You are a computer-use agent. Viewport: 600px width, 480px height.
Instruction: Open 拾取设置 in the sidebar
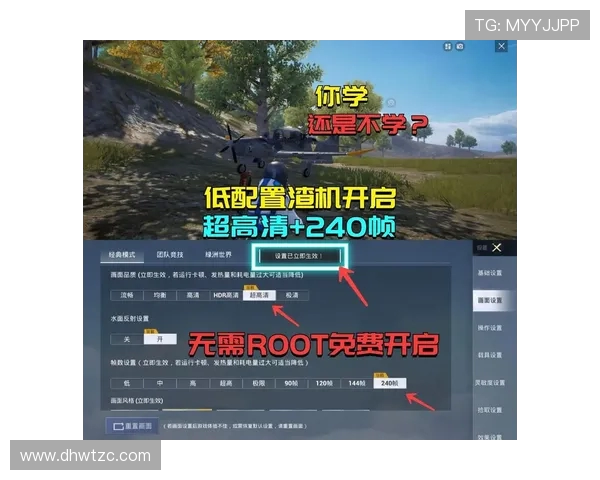[x=490, y=410]
